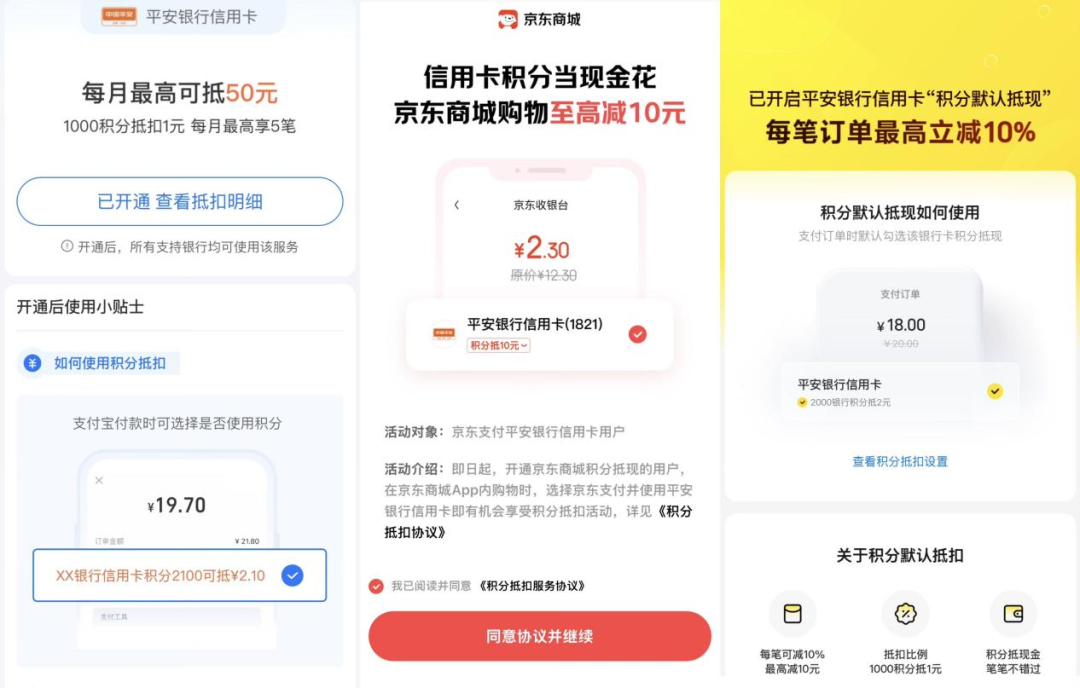Click the back arrow in 京东收银台 mockup
1080x688 pixels.
[x=457, y=205]
